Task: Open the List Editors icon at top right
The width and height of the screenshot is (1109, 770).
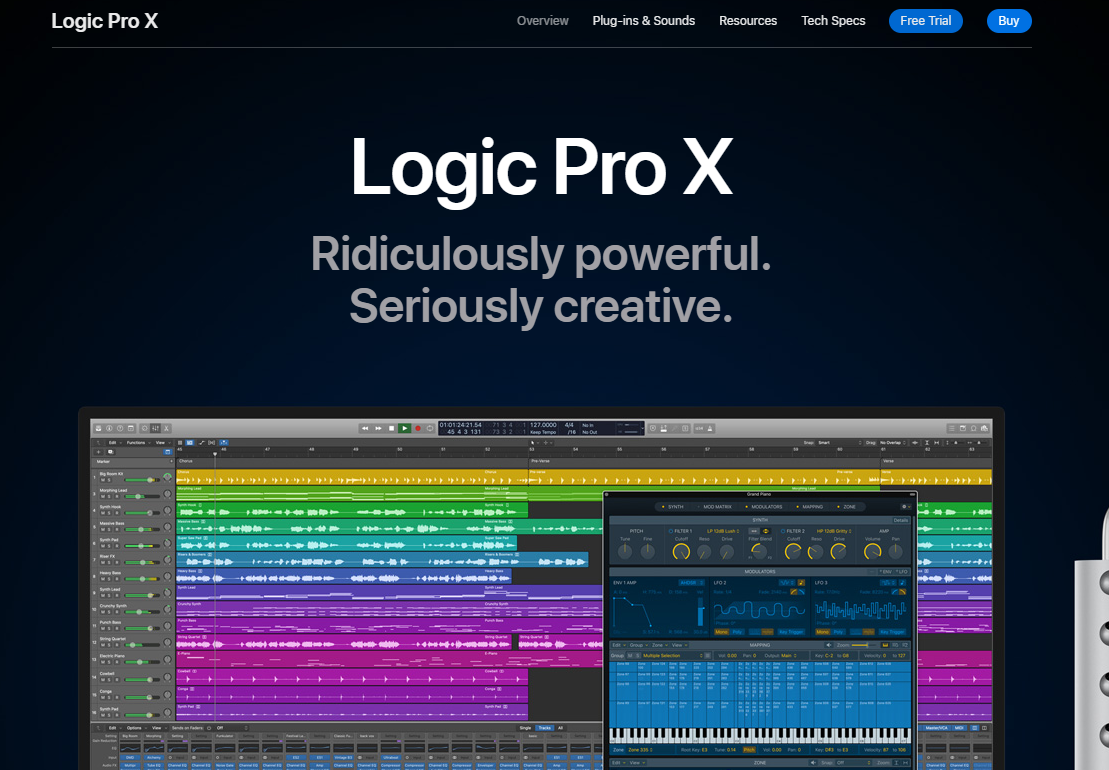Action: [x=951, y=428]
